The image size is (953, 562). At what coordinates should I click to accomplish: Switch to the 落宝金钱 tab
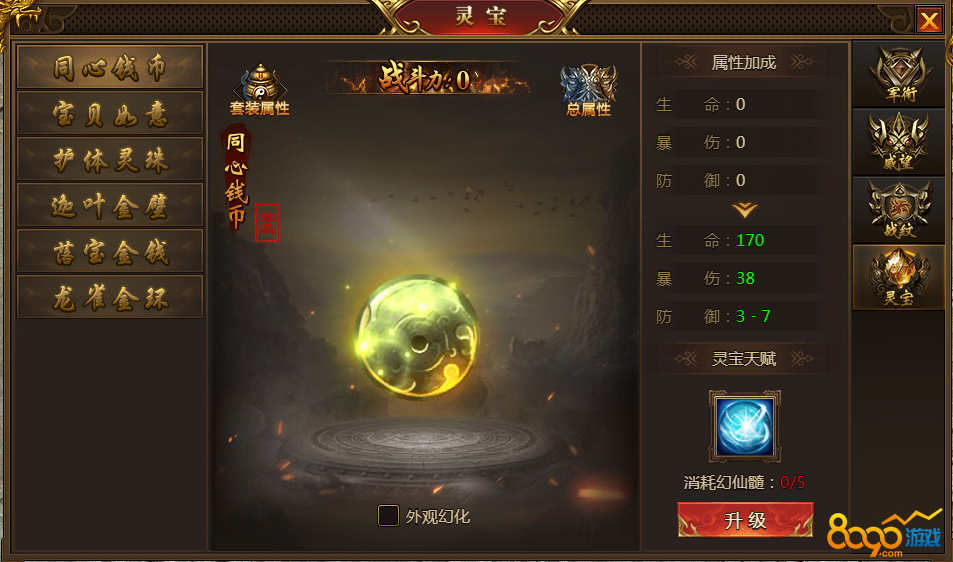tap(110, 252)
